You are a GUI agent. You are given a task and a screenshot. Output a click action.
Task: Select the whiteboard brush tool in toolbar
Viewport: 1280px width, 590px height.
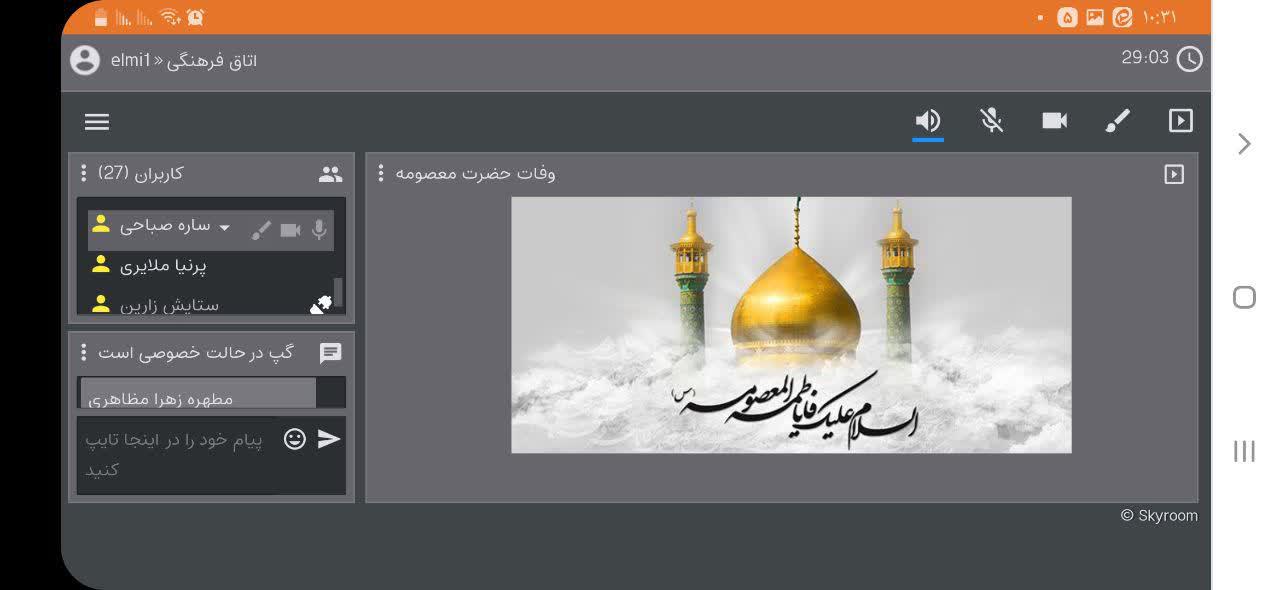point(1117,121)
